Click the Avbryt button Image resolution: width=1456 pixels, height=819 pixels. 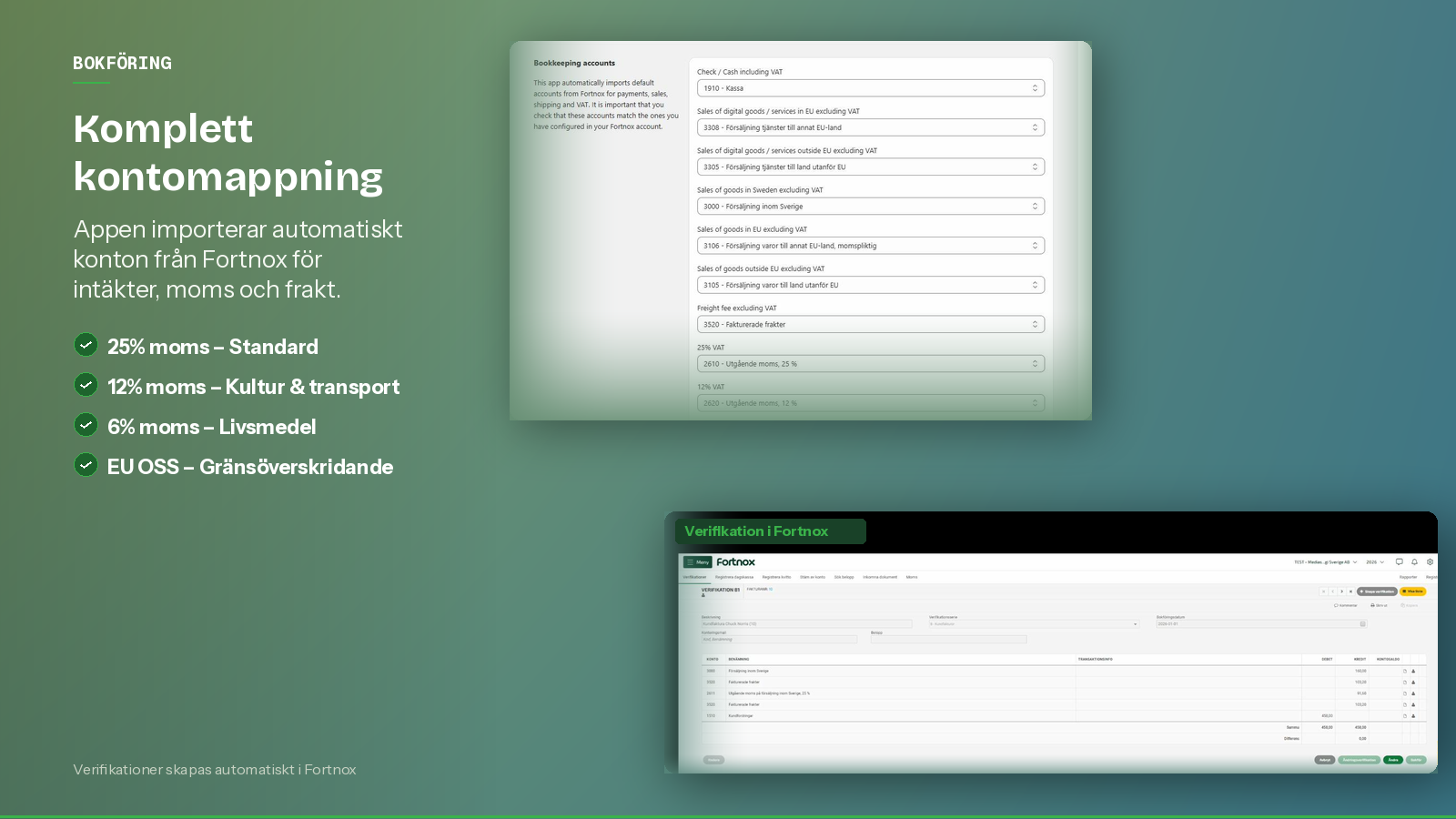1325,760
